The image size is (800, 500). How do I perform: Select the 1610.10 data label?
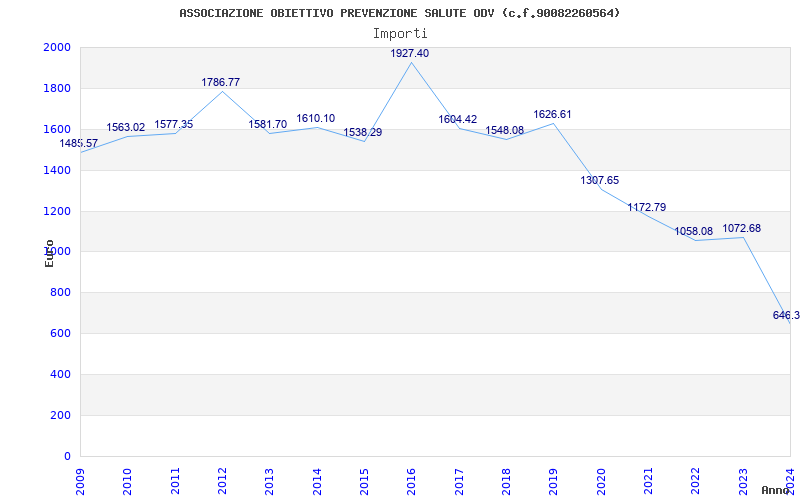coord(316,118)
